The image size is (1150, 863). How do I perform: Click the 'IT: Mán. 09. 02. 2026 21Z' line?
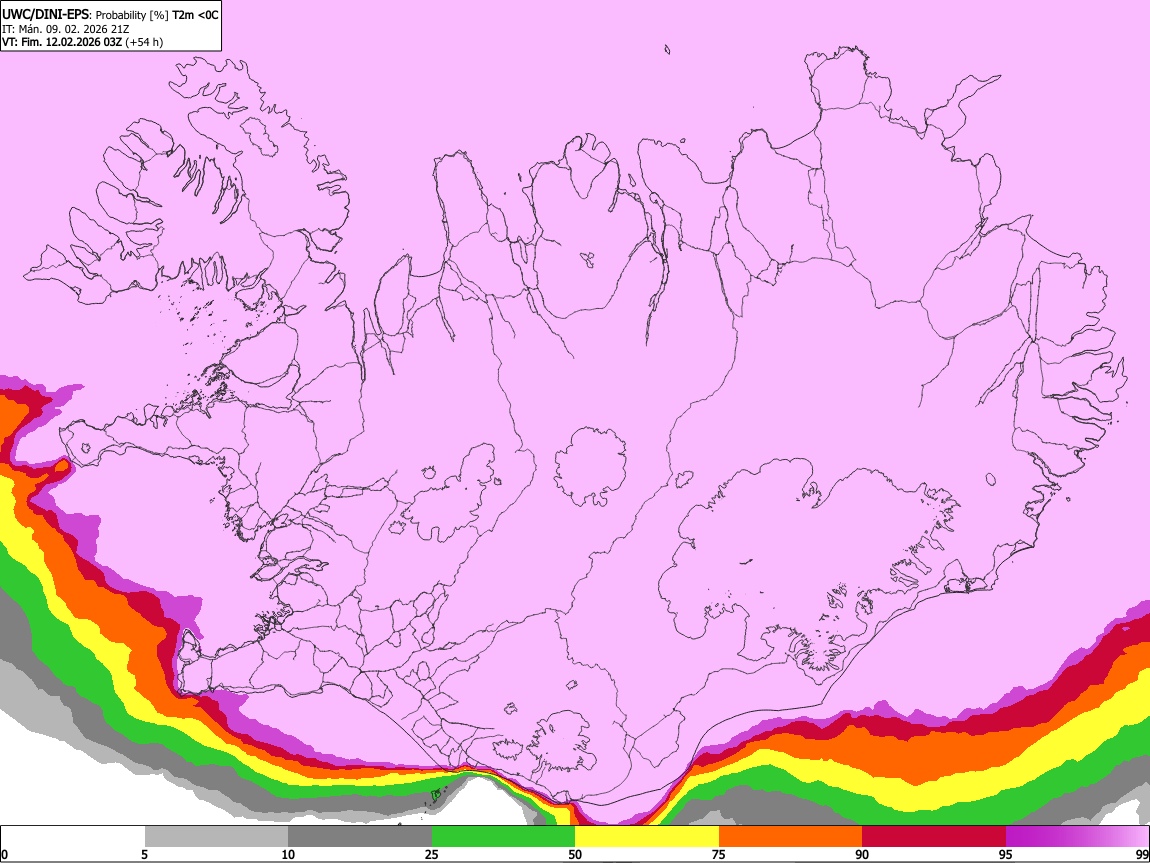65,29
